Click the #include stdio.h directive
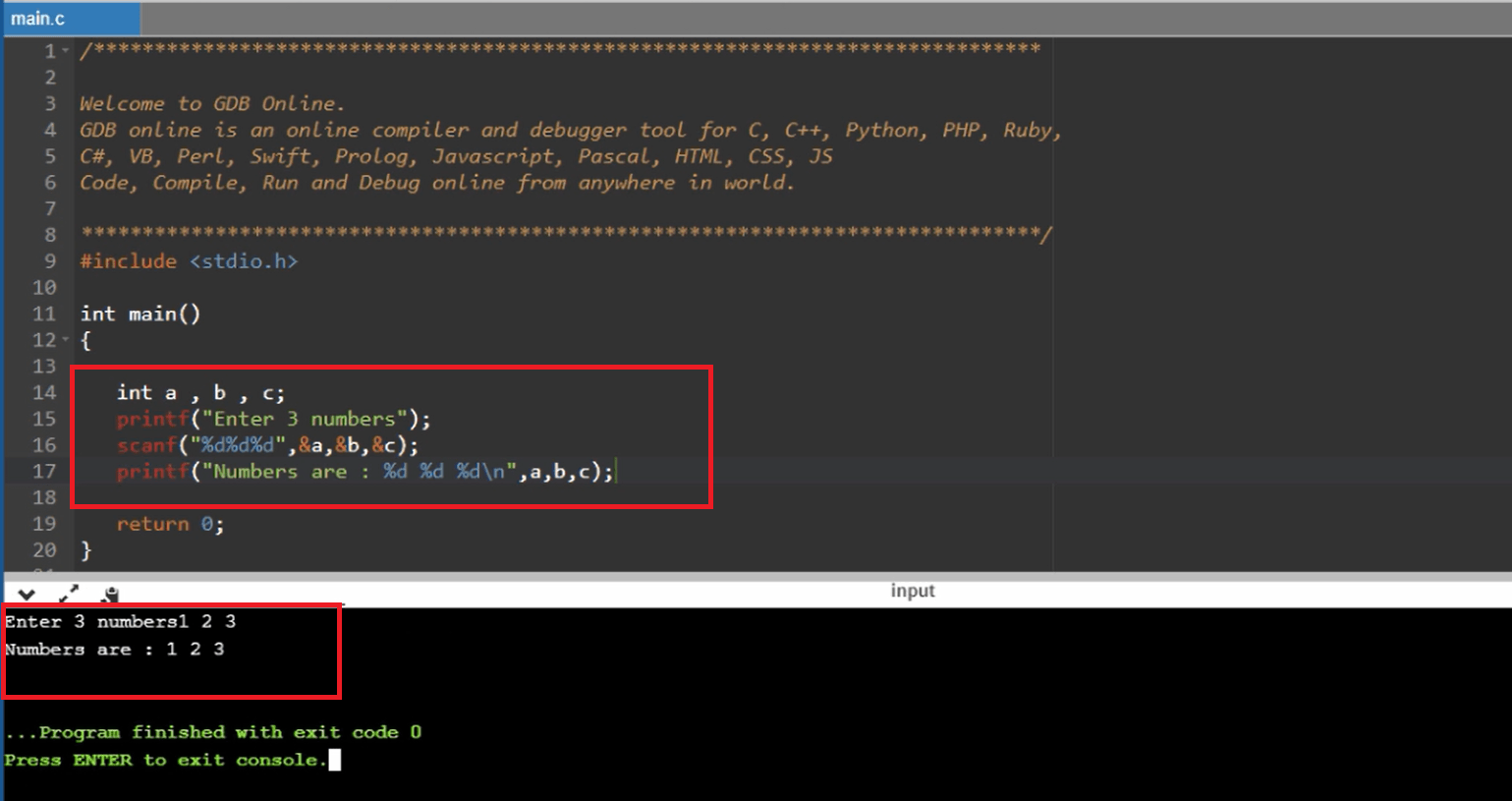The height and width of the screenshot is (801, 1512). pyautogui.click(x=189, y=260)
